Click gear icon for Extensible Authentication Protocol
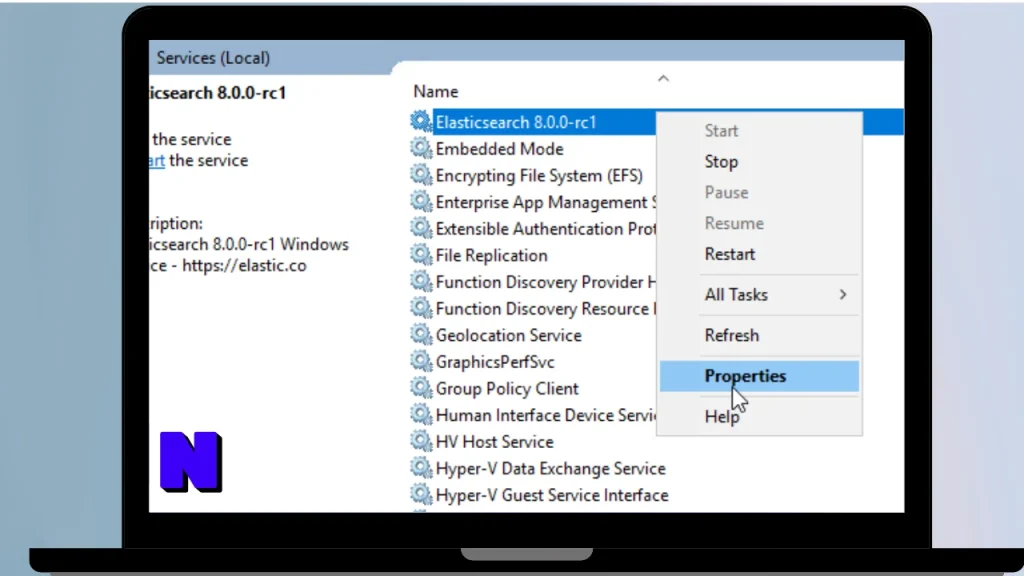Image resolution: width=1024 pixels, height=576 pixels. (421, 229)
